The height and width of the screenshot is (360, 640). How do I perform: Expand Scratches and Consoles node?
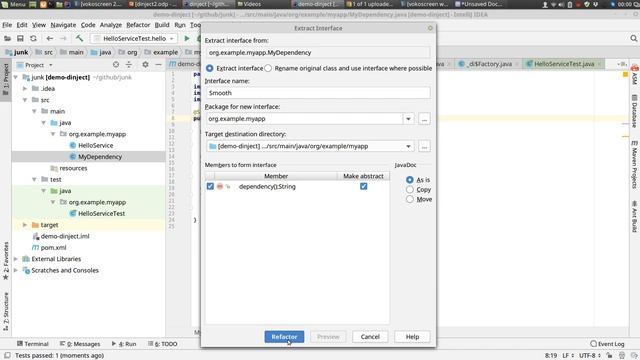16,270
